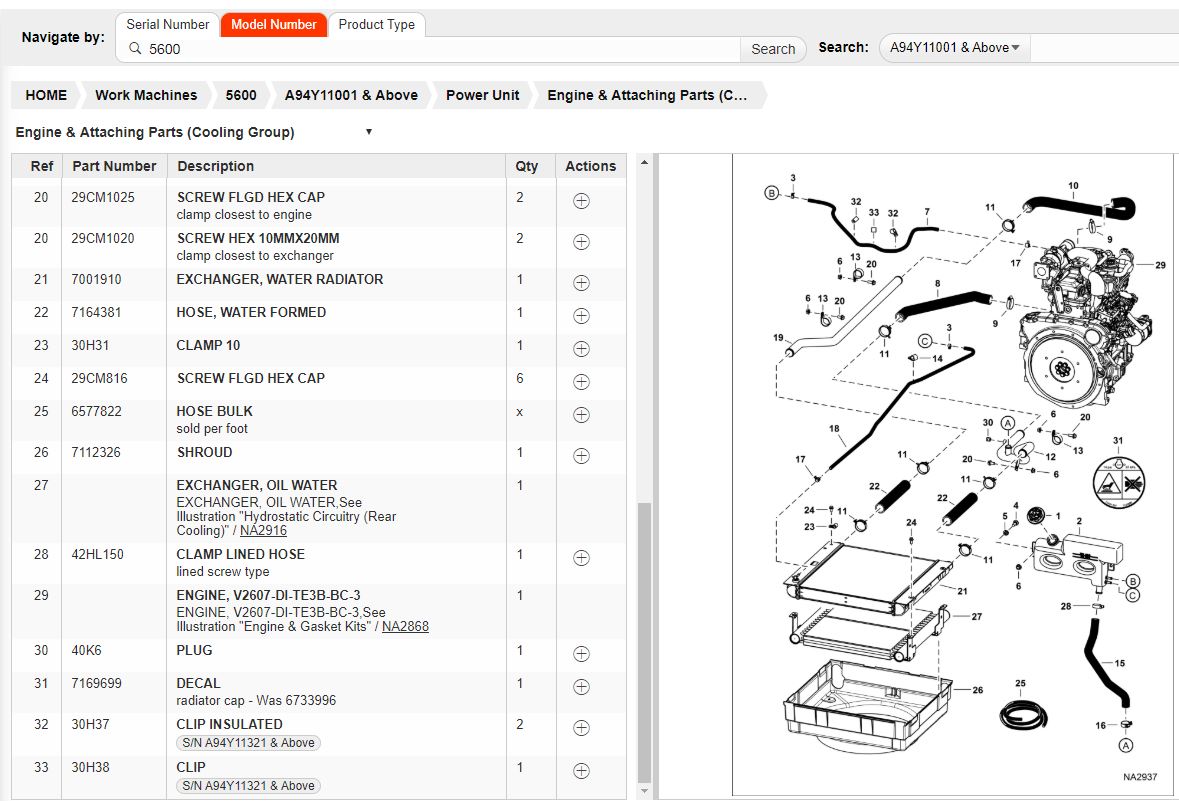This screenshot has width=1179, height=801.
Task: Select the Model Number tab
Action: pyautogui.click(x=274, y=25)
